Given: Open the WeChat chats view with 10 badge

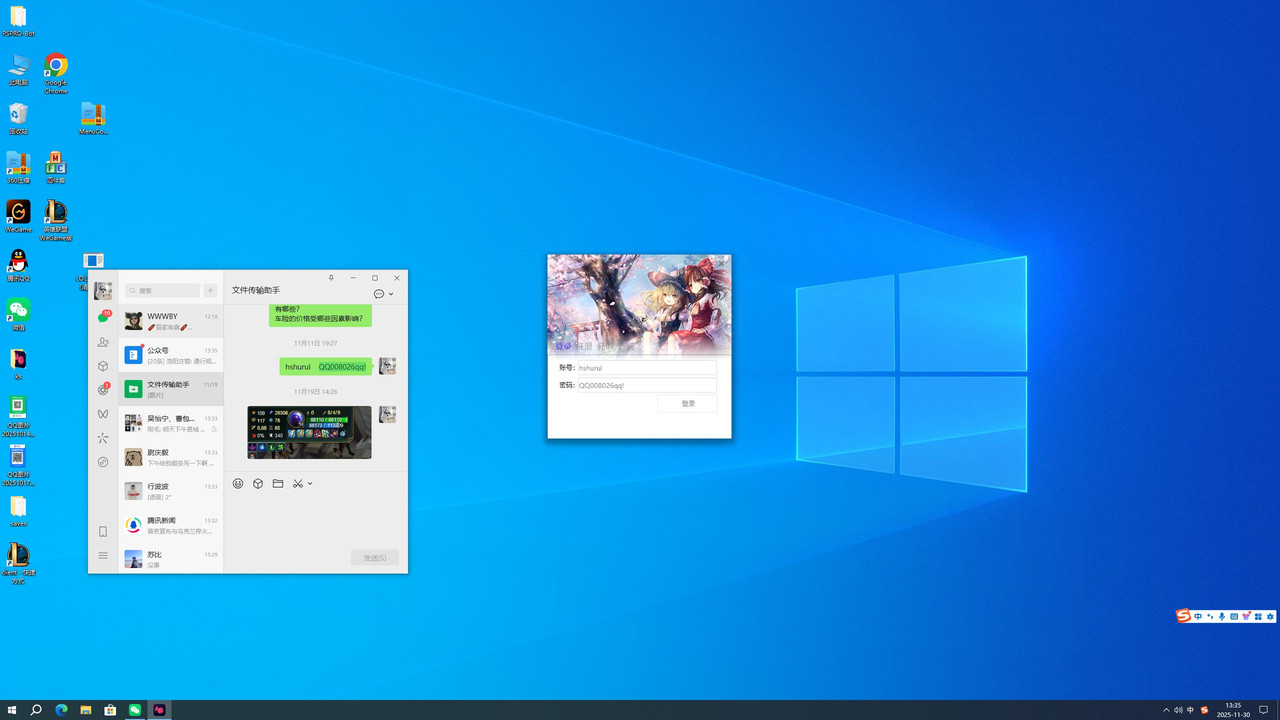Looking at the screenshot, I should 103,317.
